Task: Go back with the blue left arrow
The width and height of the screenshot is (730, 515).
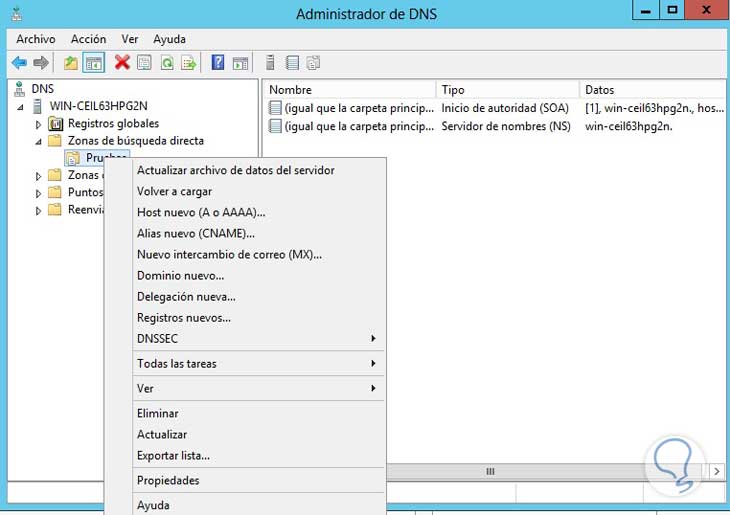Action: 20,63
